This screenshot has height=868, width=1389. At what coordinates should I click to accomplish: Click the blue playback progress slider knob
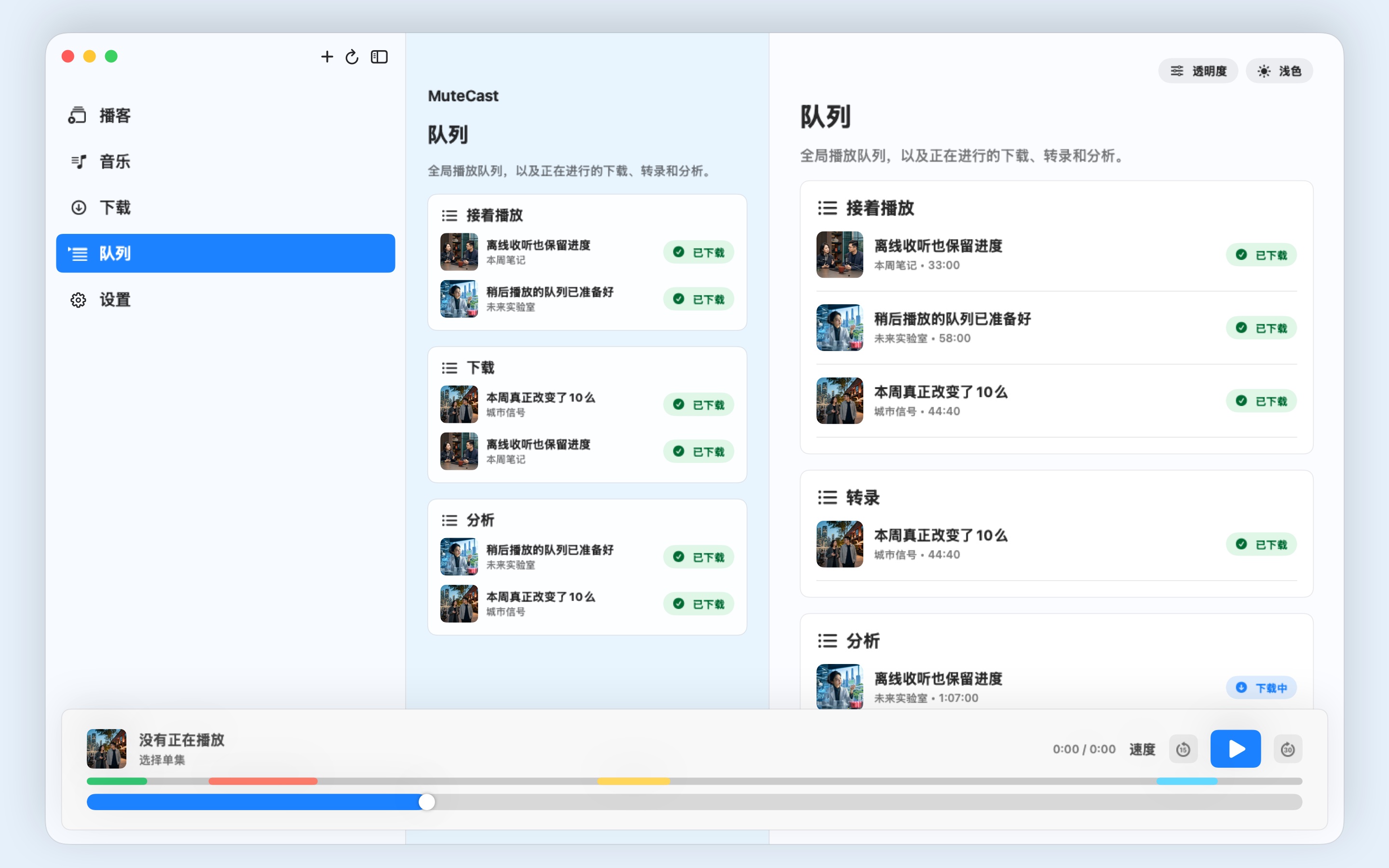click(426, 802)
